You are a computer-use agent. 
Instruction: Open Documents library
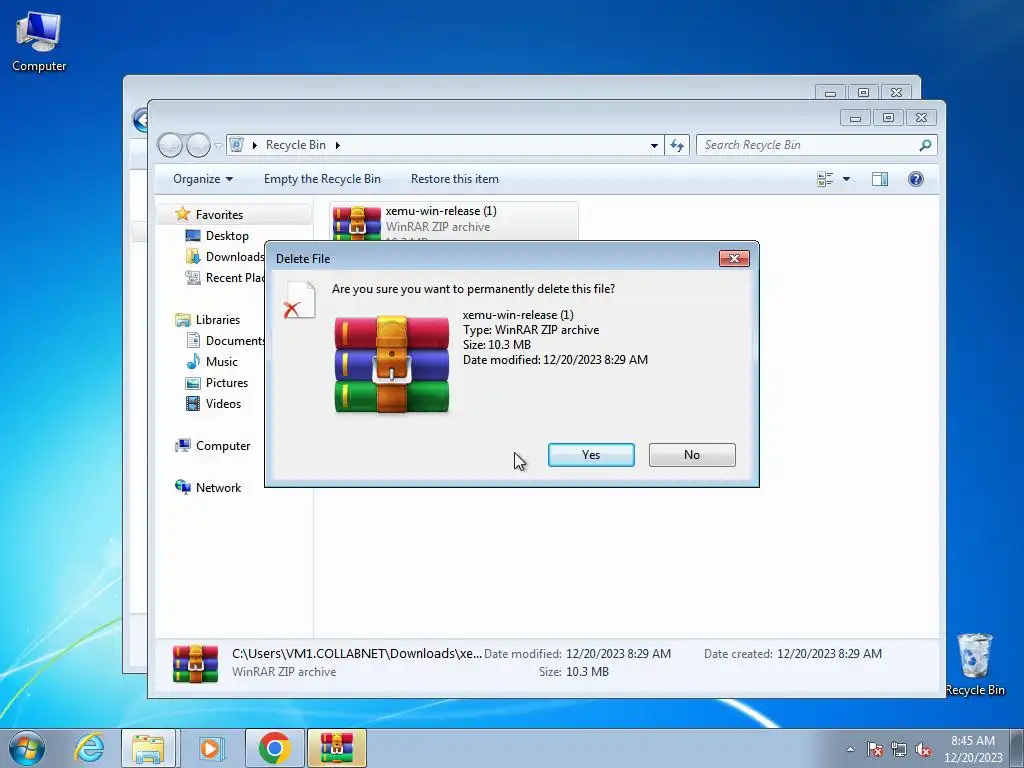point(225,340)
